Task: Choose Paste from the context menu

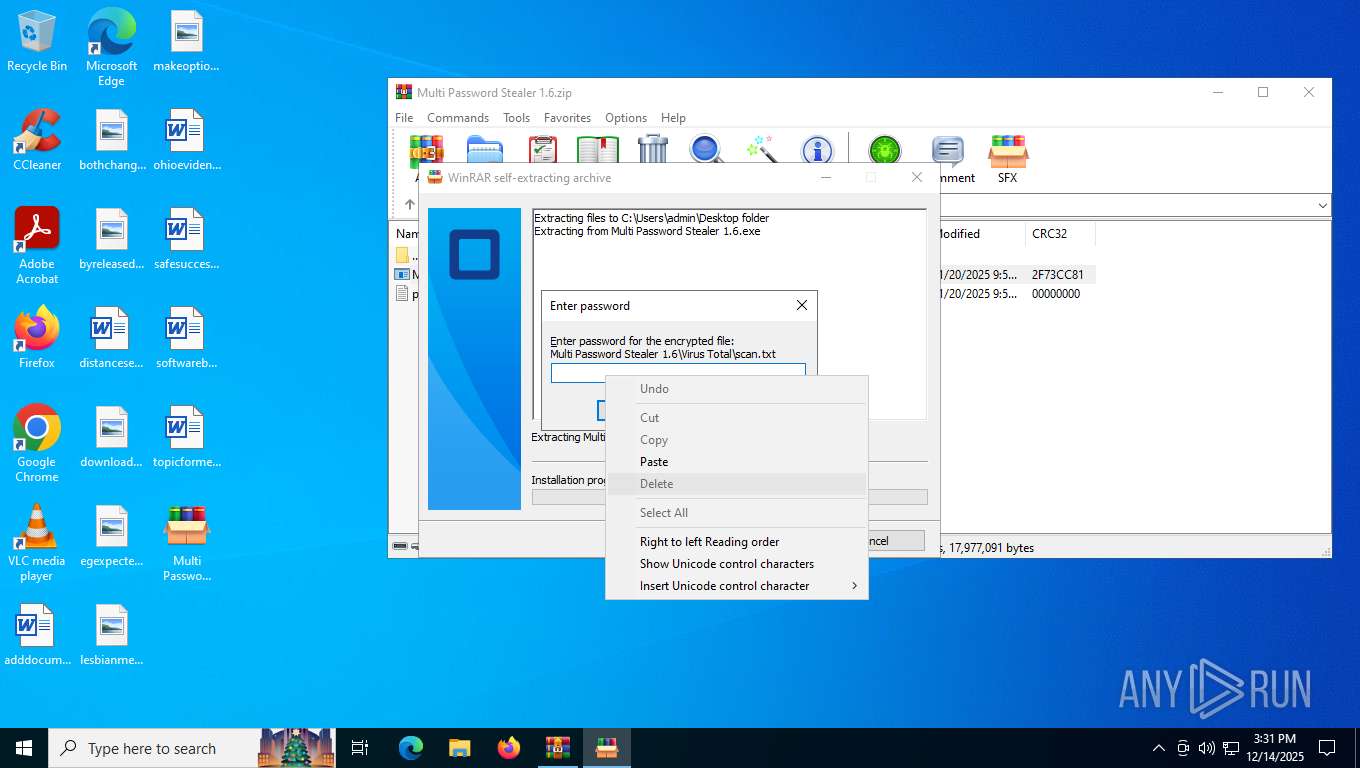Action: coord(737,462)
